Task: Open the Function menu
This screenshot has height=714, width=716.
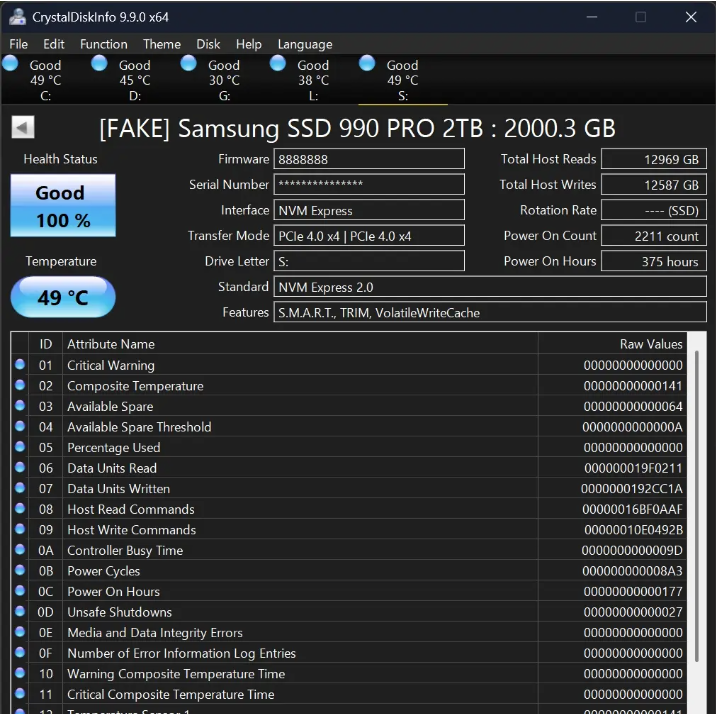Action: tap(104, 44)
